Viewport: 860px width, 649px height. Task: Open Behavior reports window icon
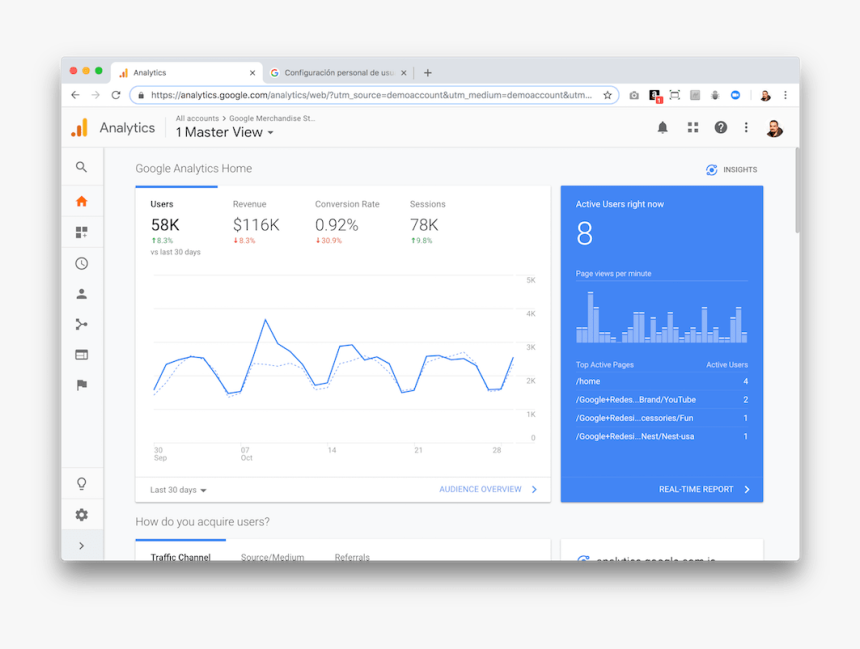pos(81,355)
